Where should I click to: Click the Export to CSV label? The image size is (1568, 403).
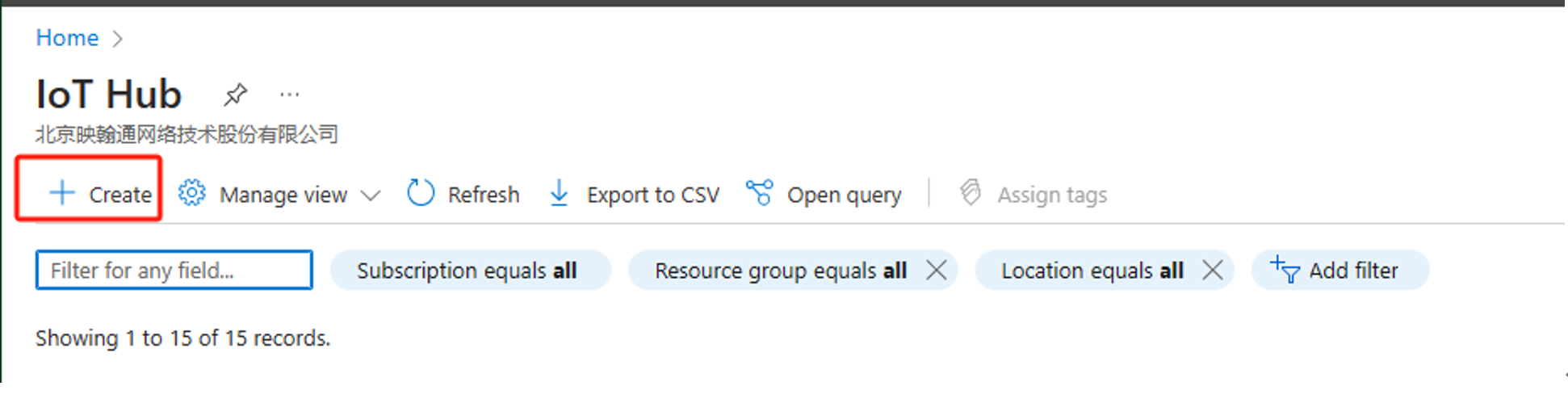pos(652,195)
